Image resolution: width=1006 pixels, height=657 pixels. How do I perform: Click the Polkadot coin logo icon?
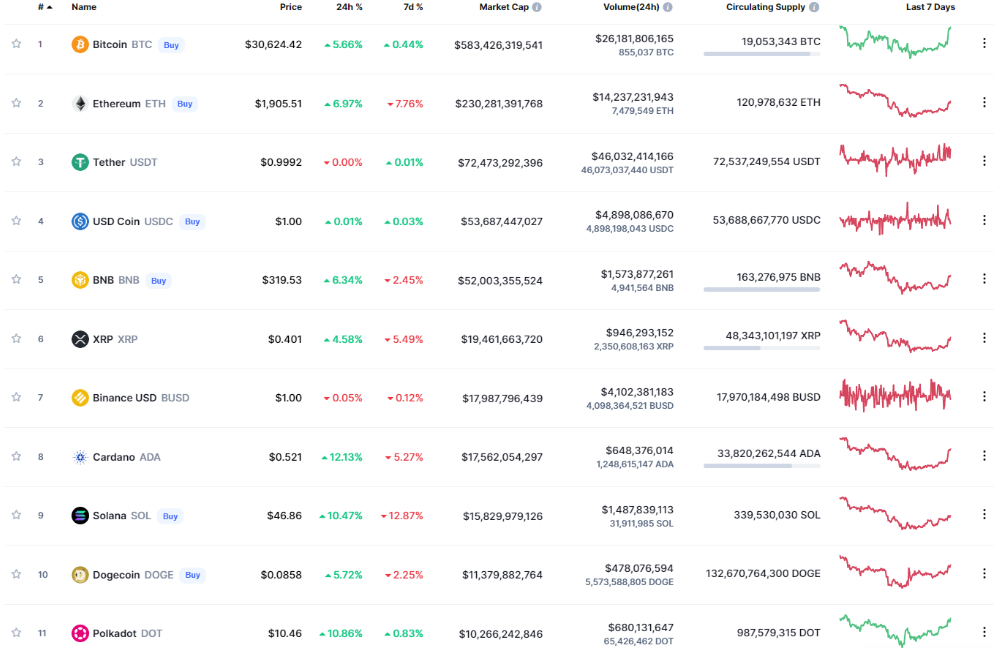(x=80, y=633)
